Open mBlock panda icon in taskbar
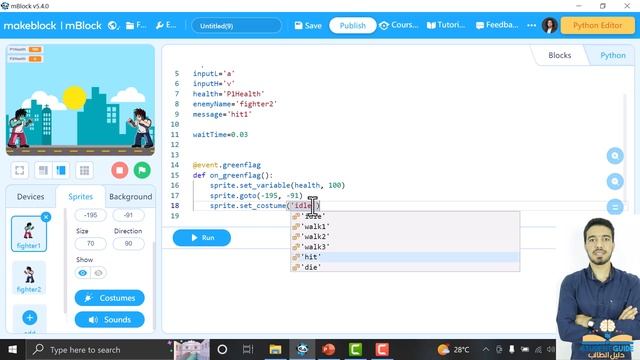 click(x=302, y=350)
